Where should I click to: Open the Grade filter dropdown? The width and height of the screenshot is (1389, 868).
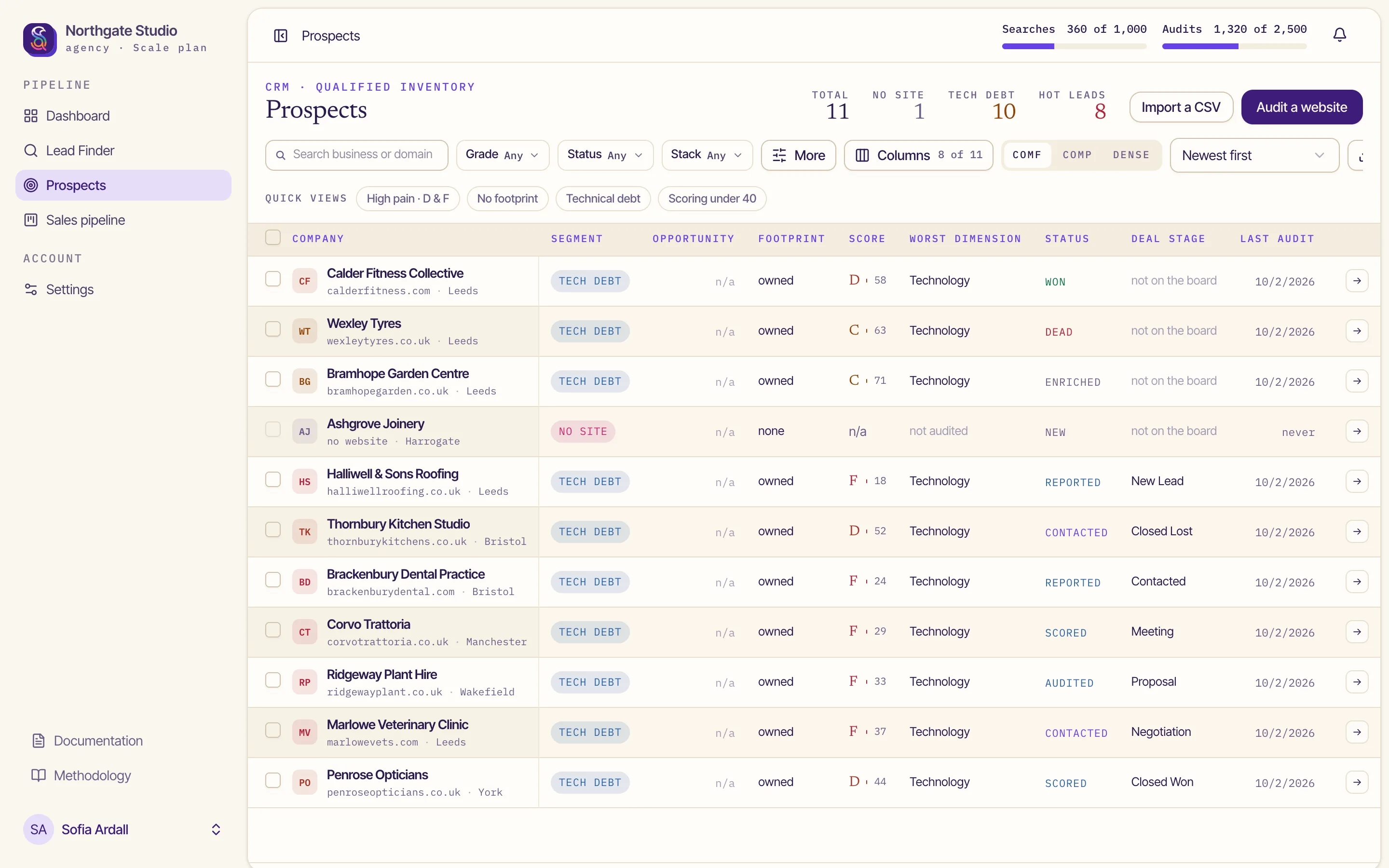click(x=502, y=155)
